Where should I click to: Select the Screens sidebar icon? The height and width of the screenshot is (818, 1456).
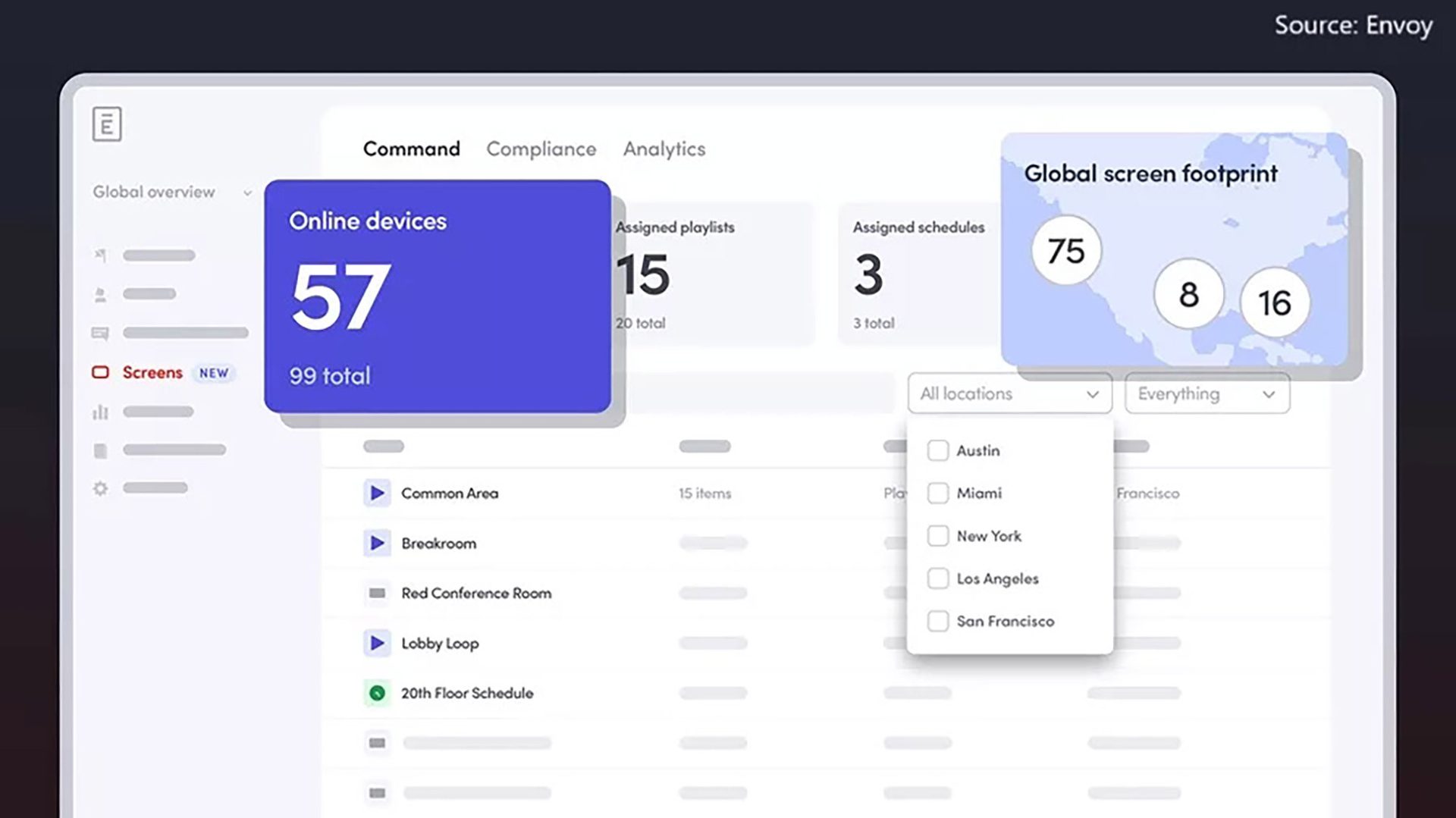click(102, 372)
